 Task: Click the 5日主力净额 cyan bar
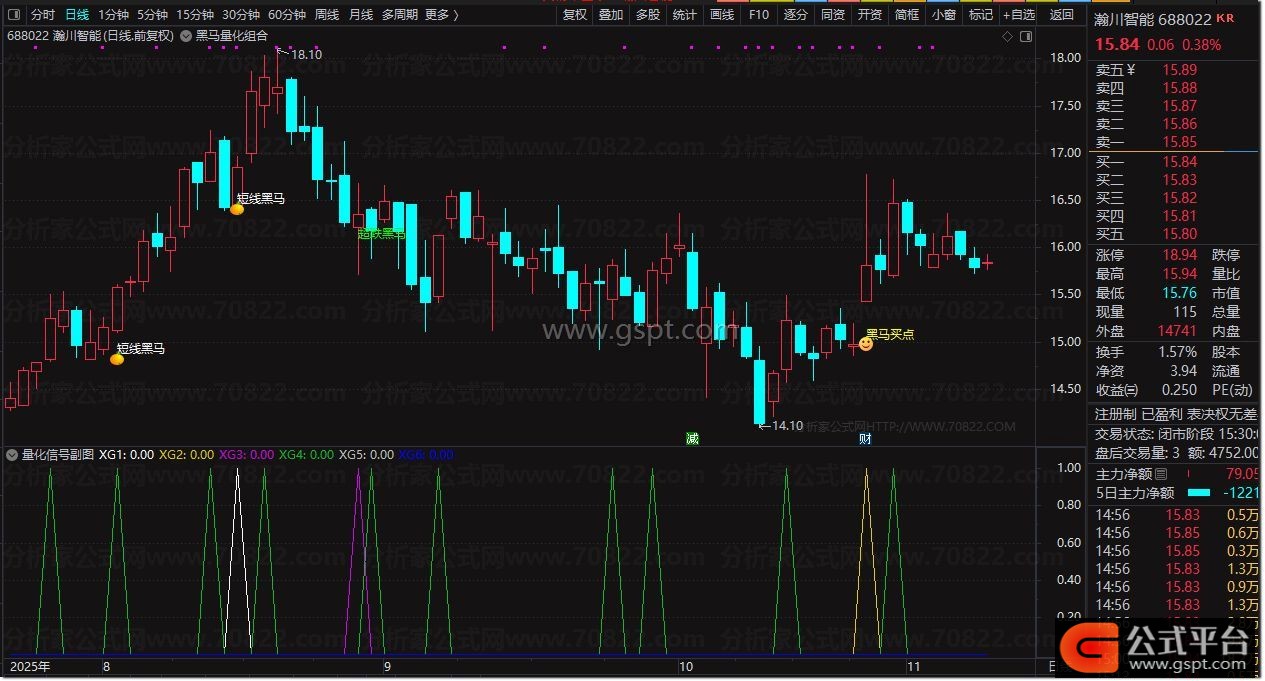click(x=1198, y=493)
